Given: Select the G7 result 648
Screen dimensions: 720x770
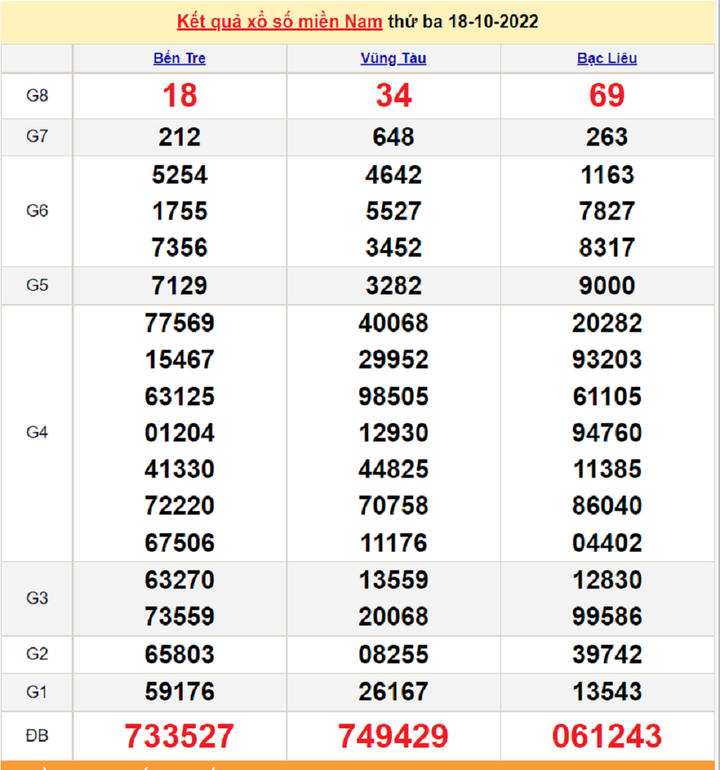Looking at the screenshot, I should tap(393, 137).
